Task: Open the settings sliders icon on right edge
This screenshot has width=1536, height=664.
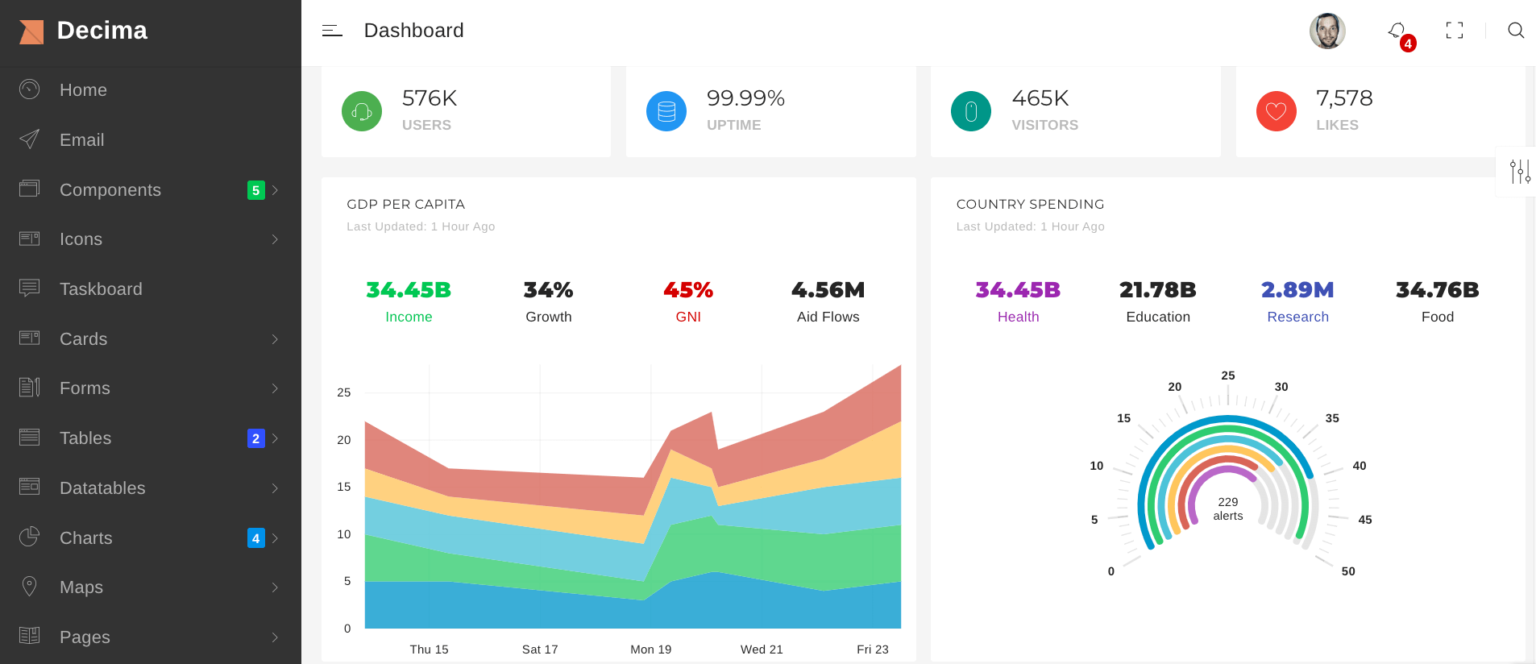Action: click(x=1519, y=171)
